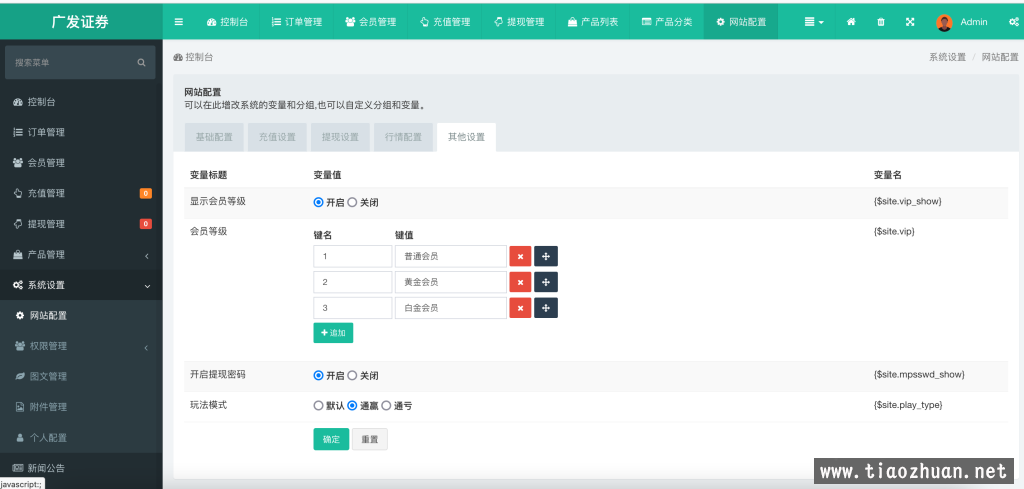
Task: Open 个人配置 in the left sidebar
Action: point(81,437)
